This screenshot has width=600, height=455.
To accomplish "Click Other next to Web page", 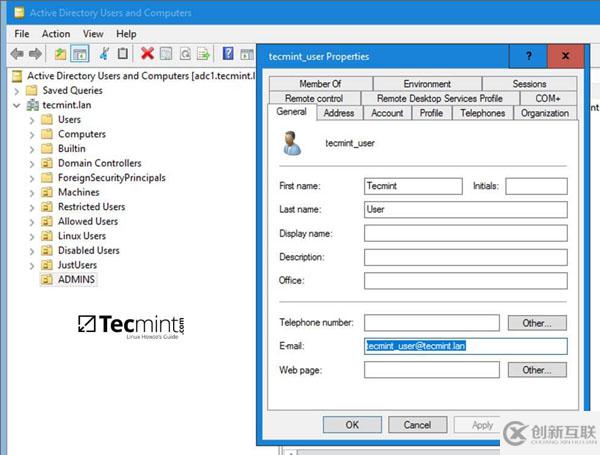I will click(537, 370).
